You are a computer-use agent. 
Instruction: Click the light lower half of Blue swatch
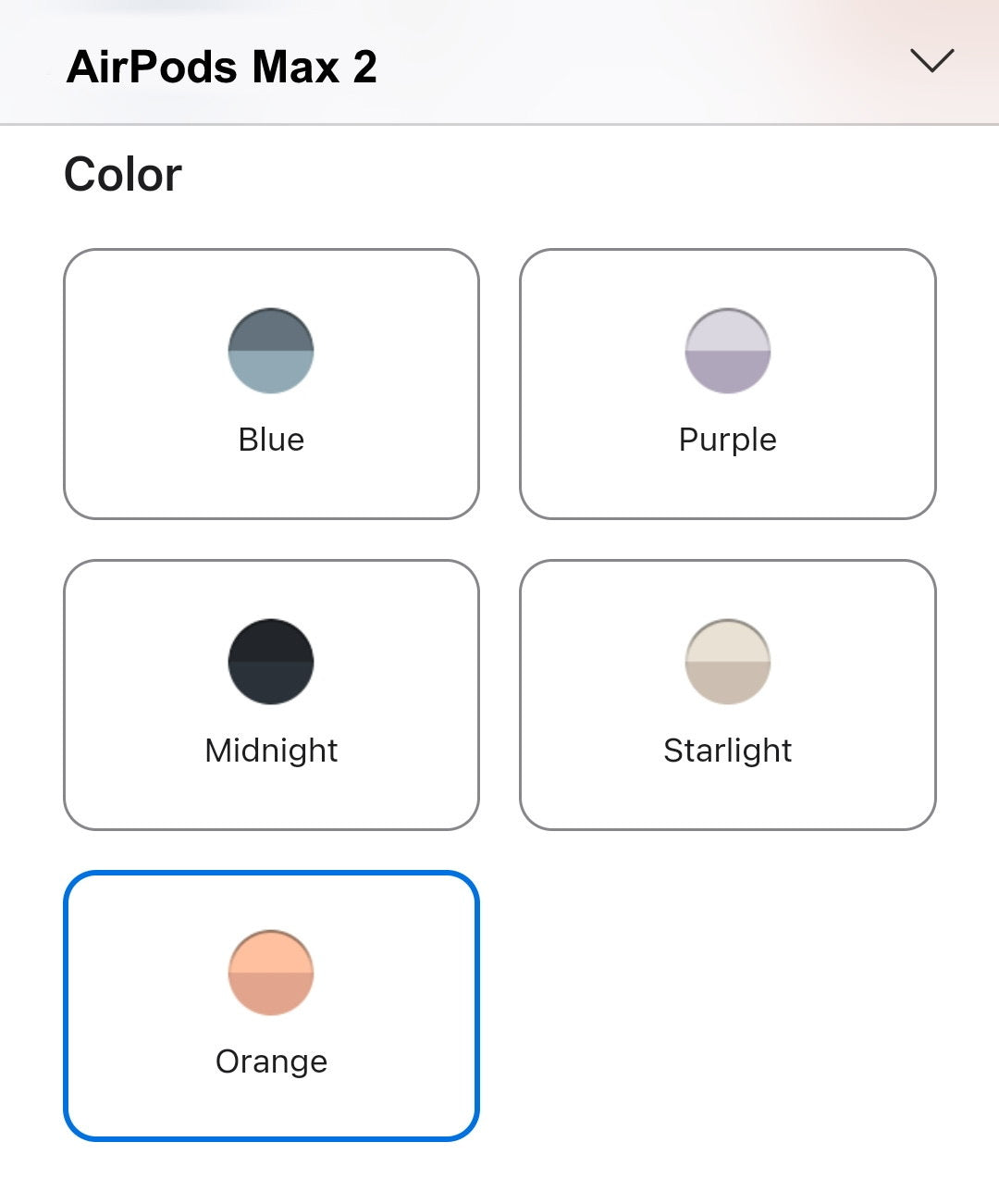coord(271,372)
